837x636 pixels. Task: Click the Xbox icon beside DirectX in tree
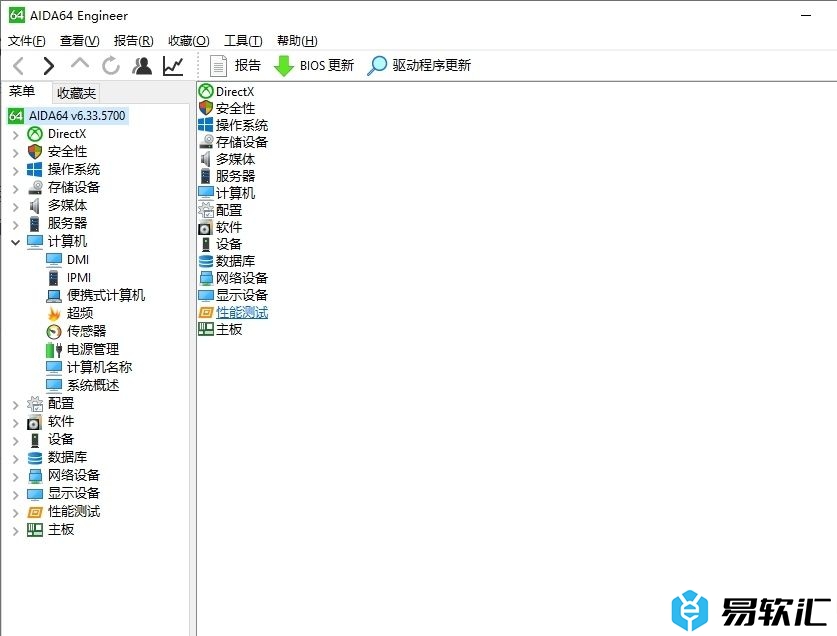tap(35, 134)
